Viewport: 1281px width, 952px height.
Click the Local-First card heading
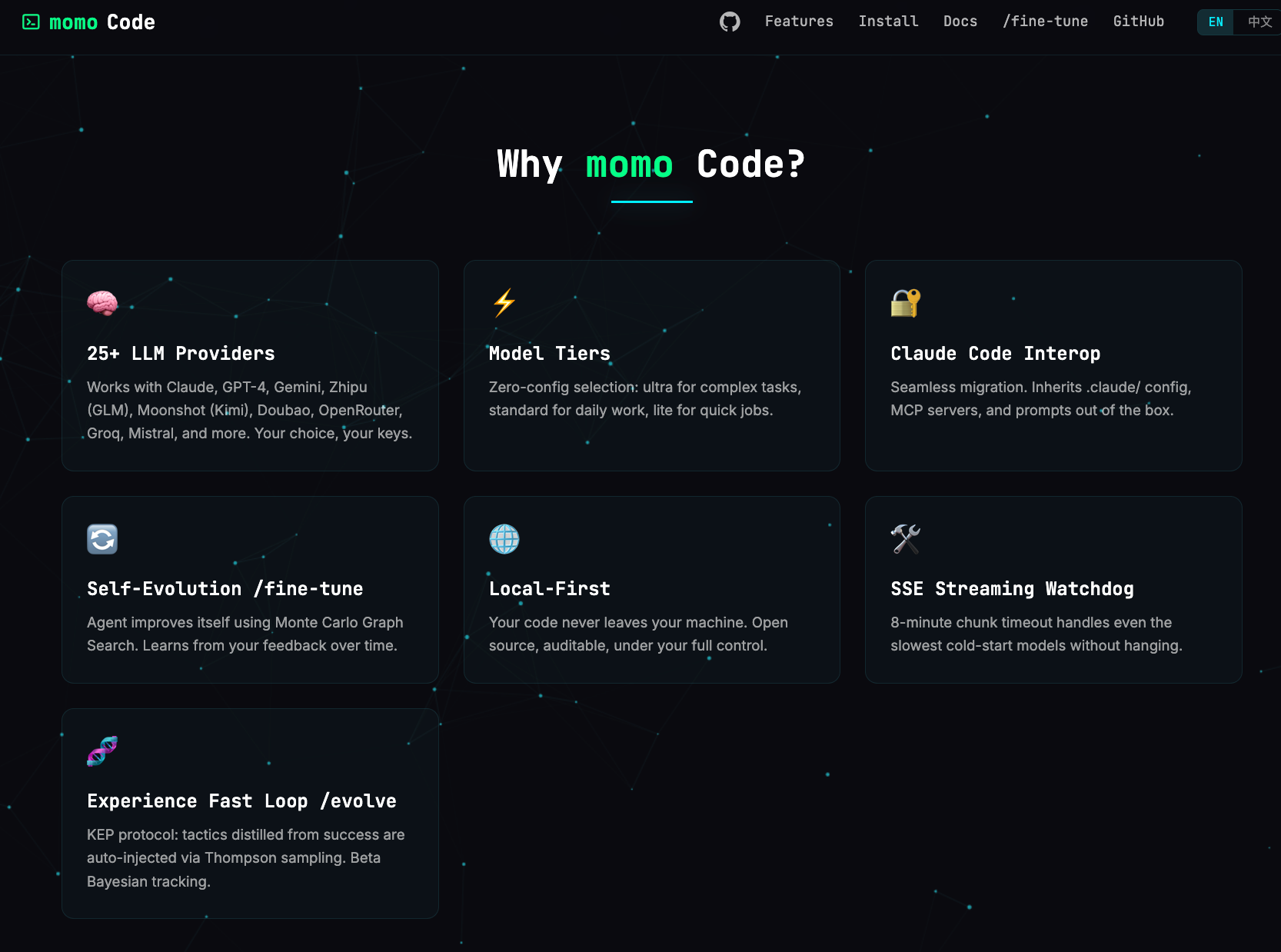tap(550, 589)
